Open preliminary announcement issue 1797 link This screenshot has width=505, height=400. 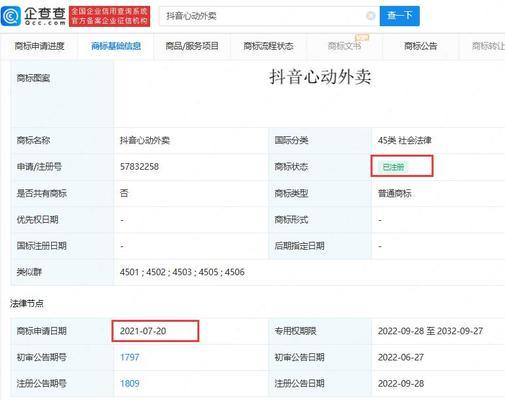tap(130, 357)
